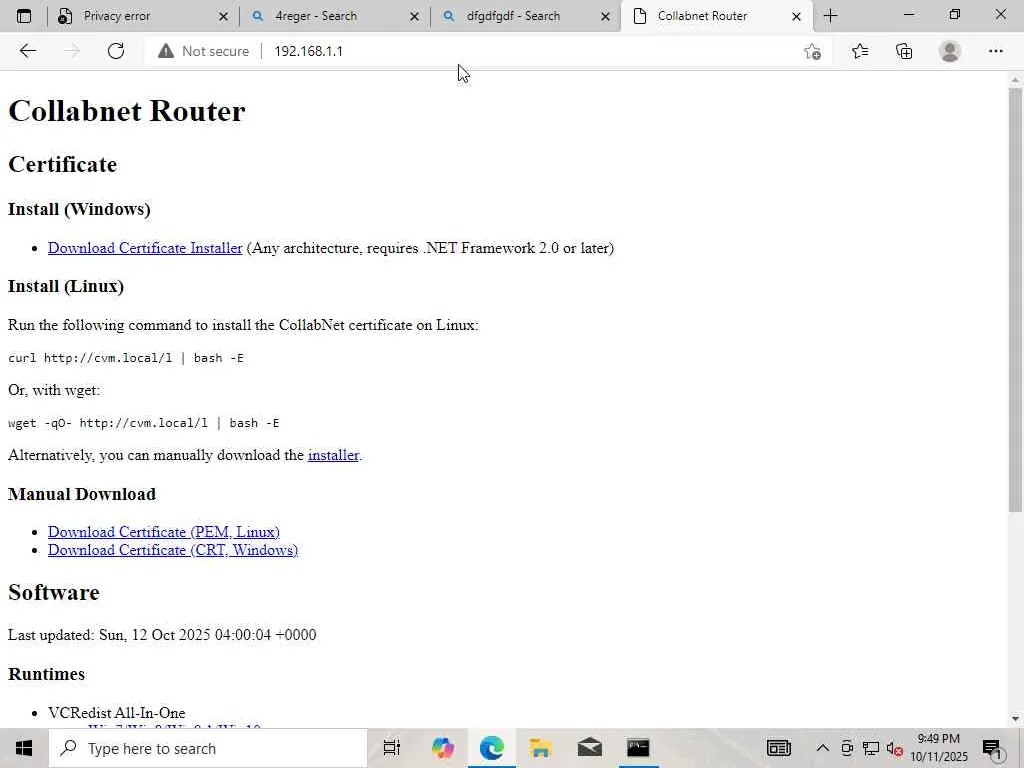Click the Collabnet Router page heading

coord(127,110)
